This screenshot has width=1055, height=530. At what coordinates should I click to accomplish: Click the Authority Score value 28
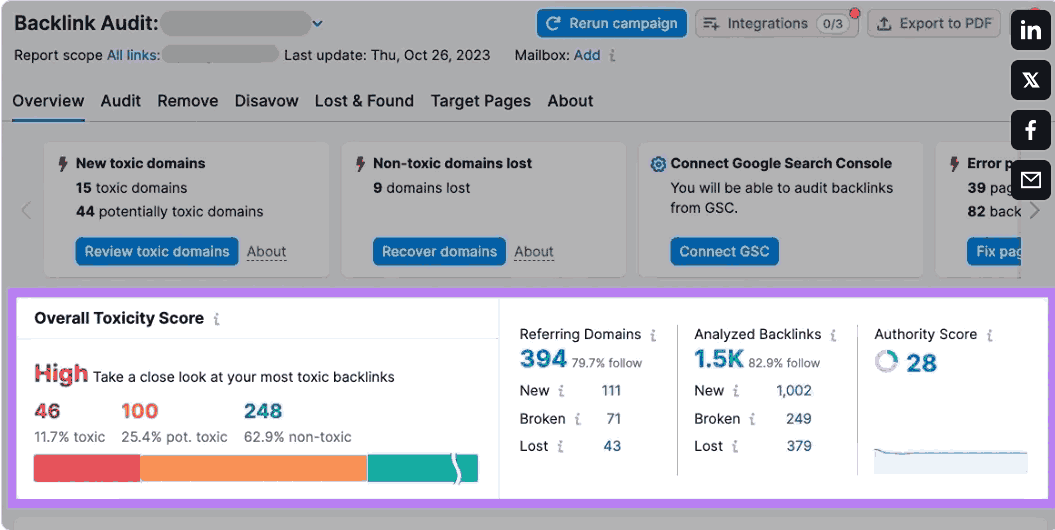(921, 363)
